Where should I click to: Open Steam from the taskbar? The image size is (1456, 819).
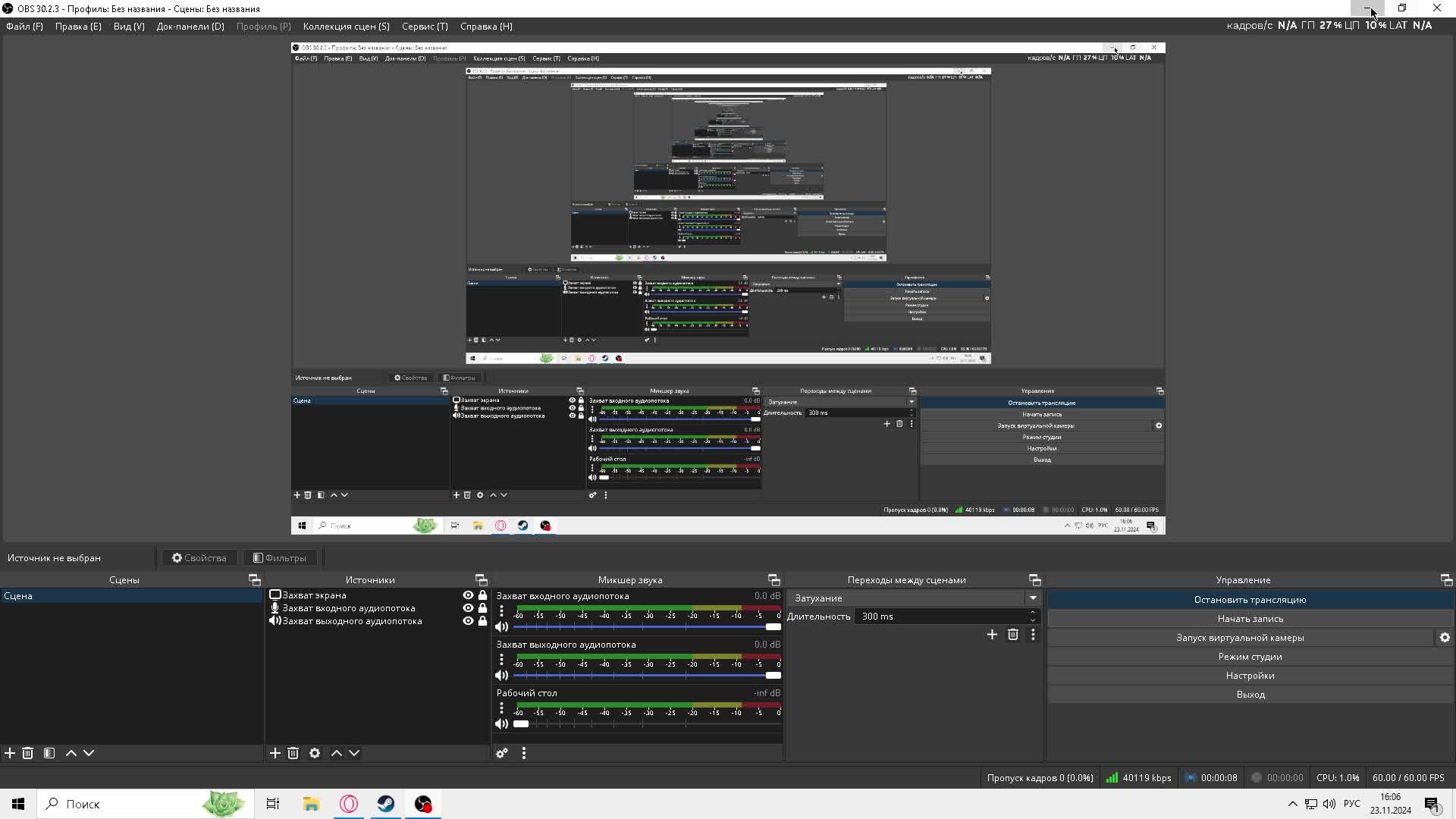(386, 804)
